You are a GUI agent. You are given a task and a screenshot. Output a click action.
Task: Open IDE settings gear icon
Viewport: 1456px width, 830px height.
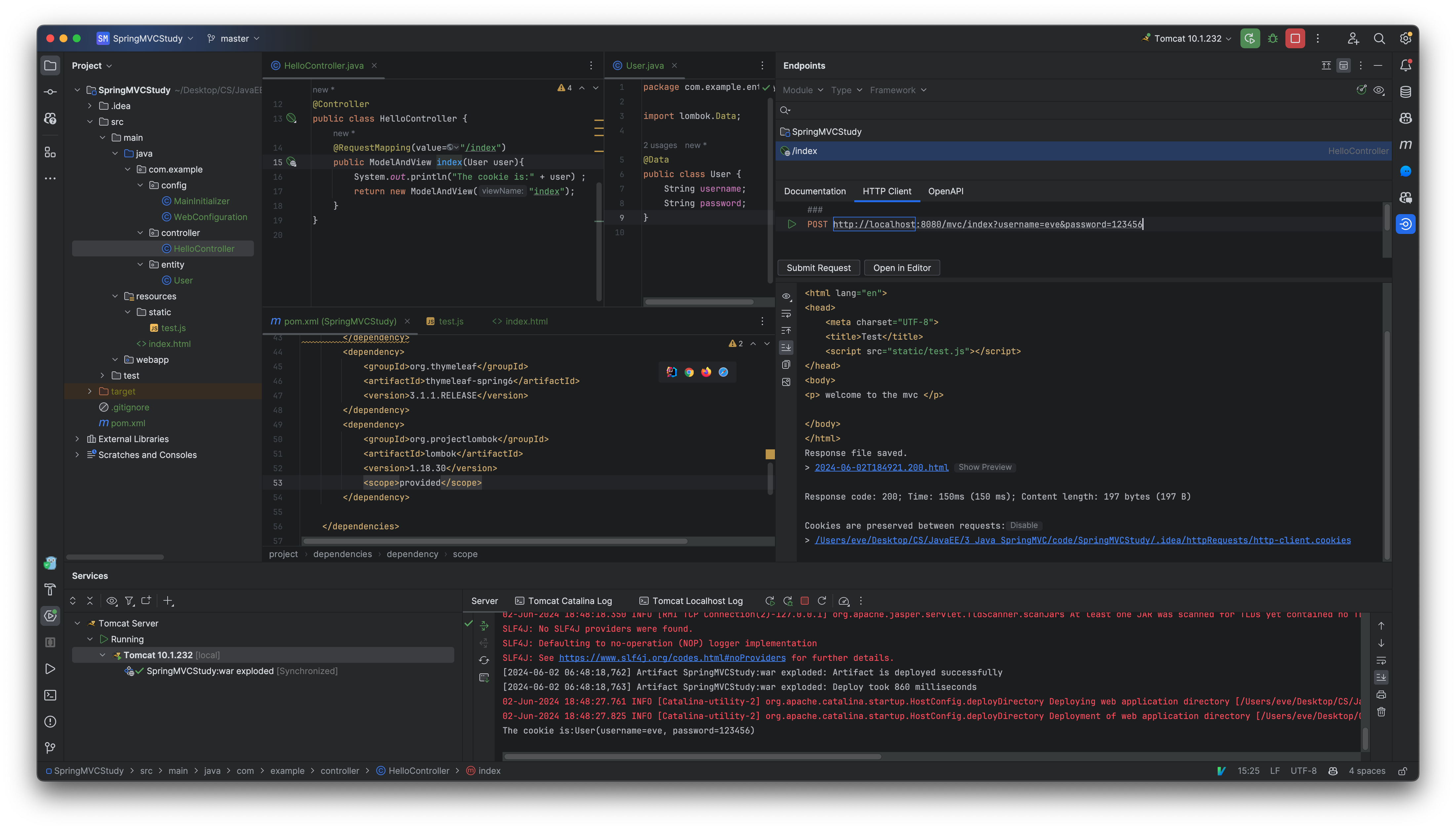(x=1405, y=38)
